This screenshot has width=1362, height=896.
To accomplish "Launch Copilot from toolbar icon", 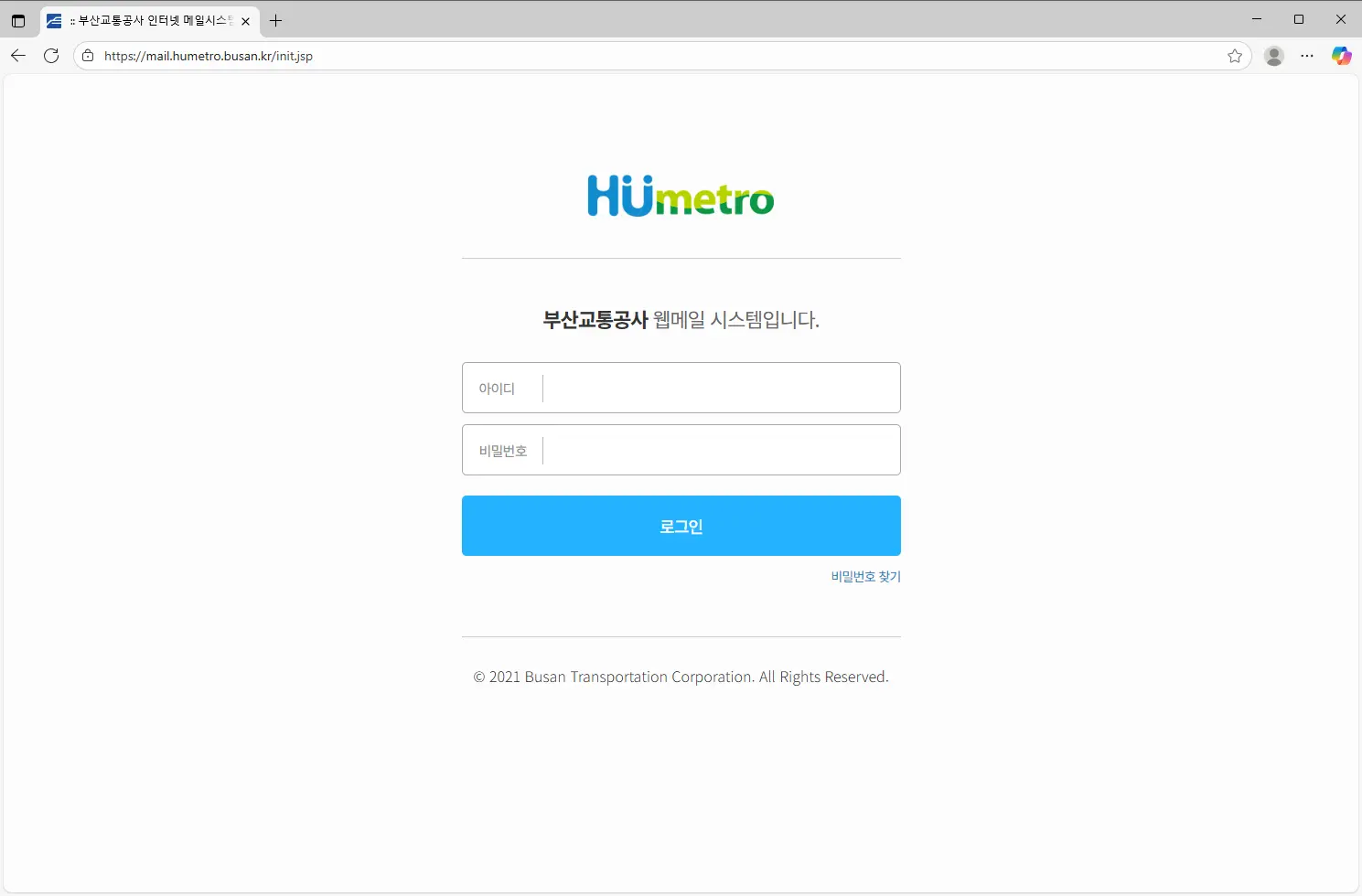I will tap(1341, 56).
